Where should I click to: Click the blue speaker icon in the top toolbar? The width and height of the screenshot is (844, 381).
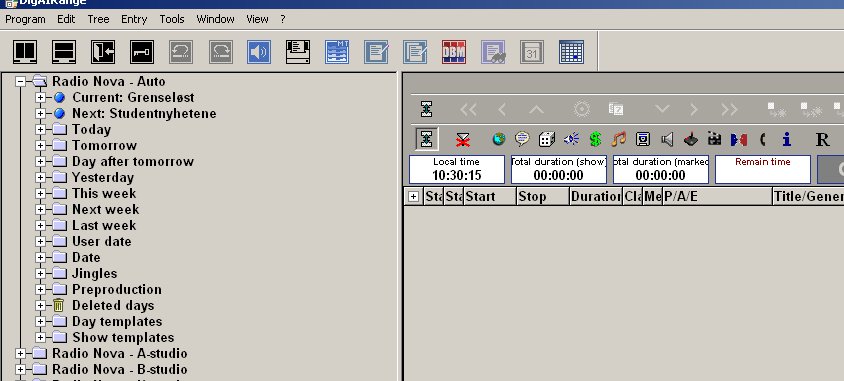point(259,52)
